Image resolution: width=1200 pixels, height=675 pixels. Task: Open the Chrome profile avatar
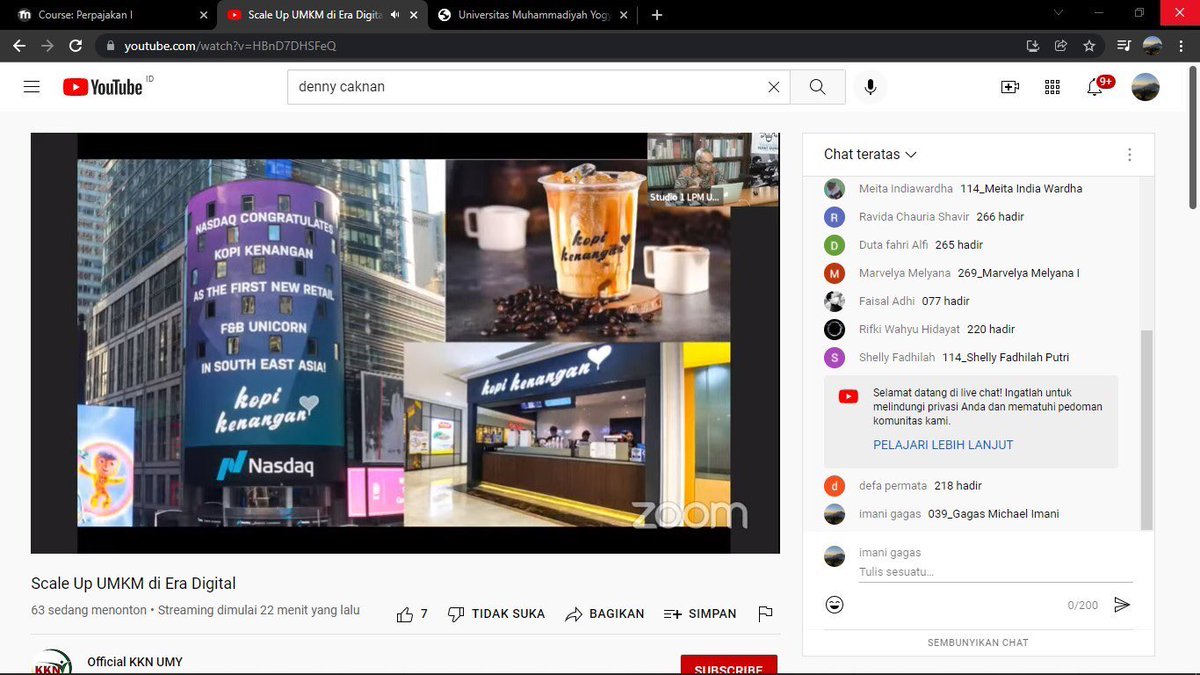[x=1152, y=46]
